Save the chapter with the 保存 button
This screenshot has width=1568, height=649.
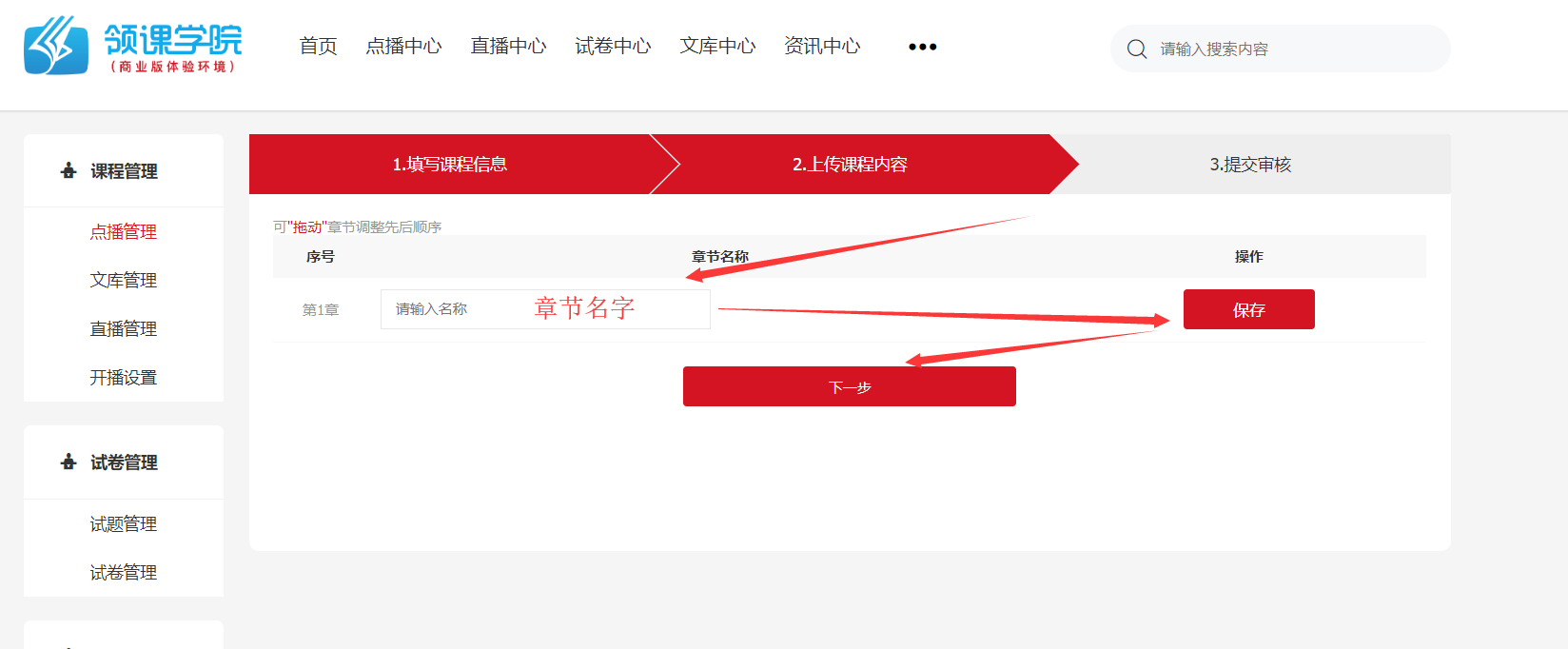(x=1248, y=309)
